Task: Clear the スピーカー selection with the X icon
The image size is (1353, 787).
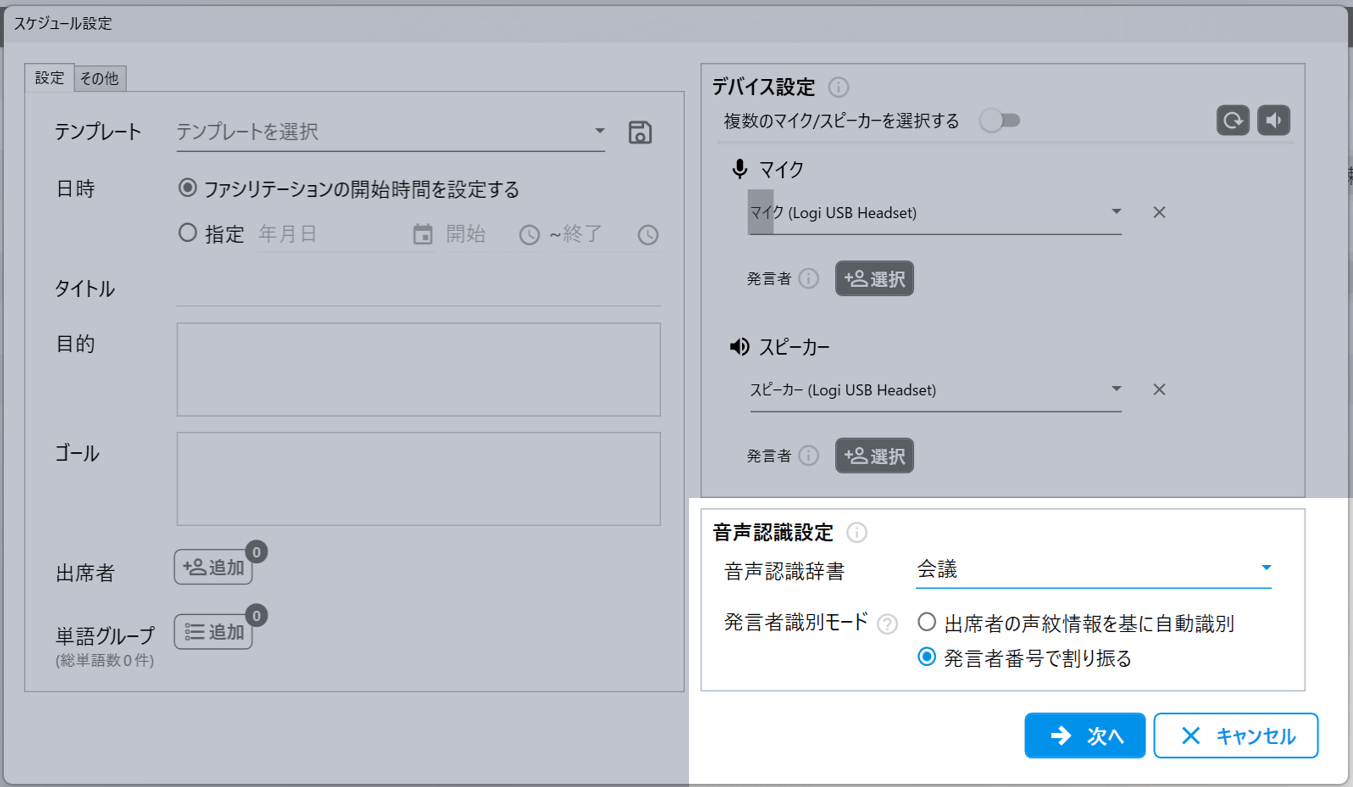Action: pyautogui.click(x=1159, y=390)
